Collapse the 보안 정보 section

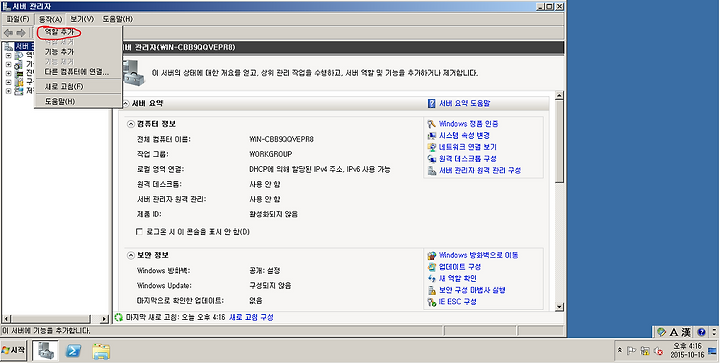131,255
